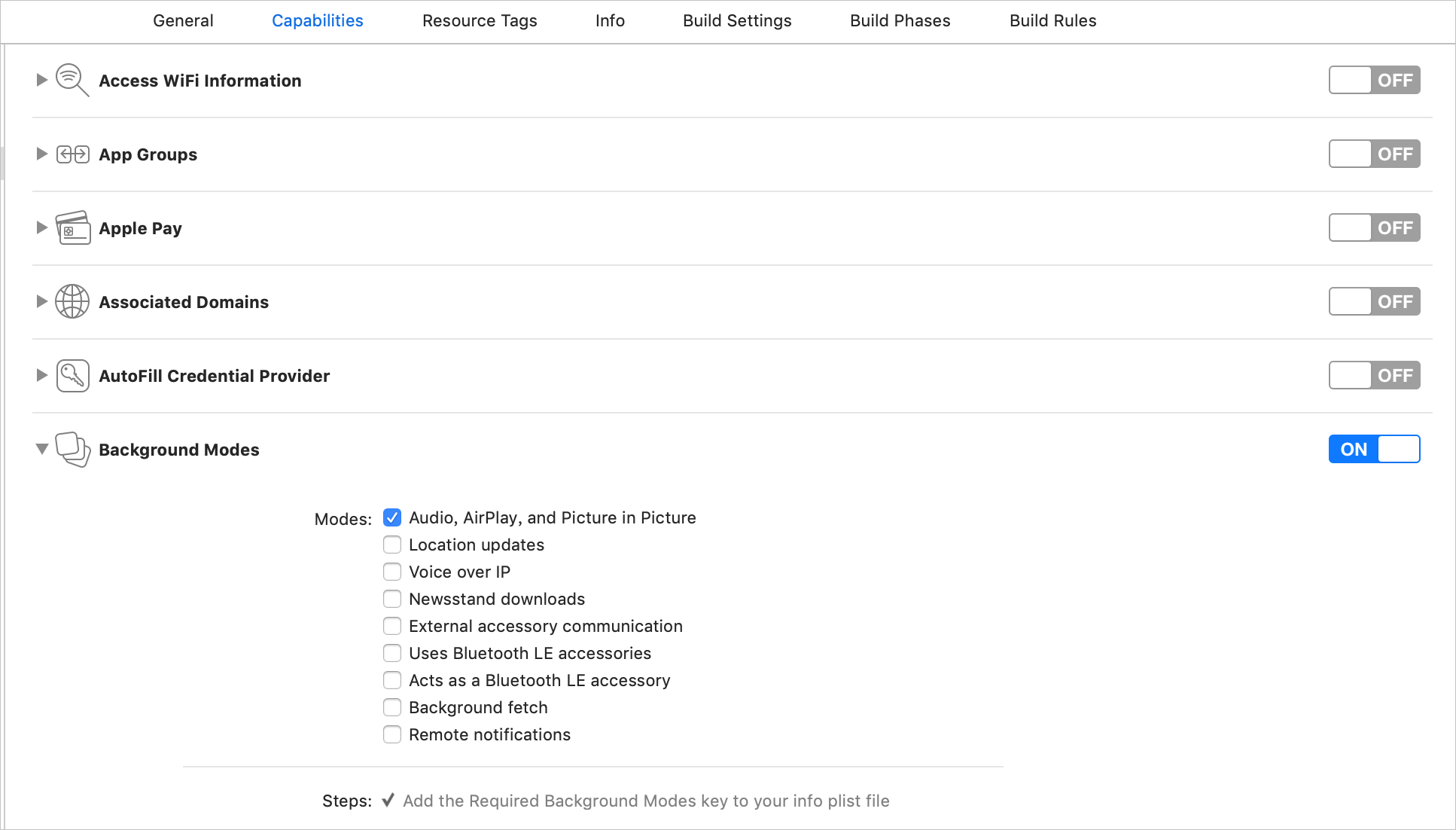The width and height of the screenshot is (1456, 830).
Task: Click the Associated Domains title text
Action: [x=184, y=302]
